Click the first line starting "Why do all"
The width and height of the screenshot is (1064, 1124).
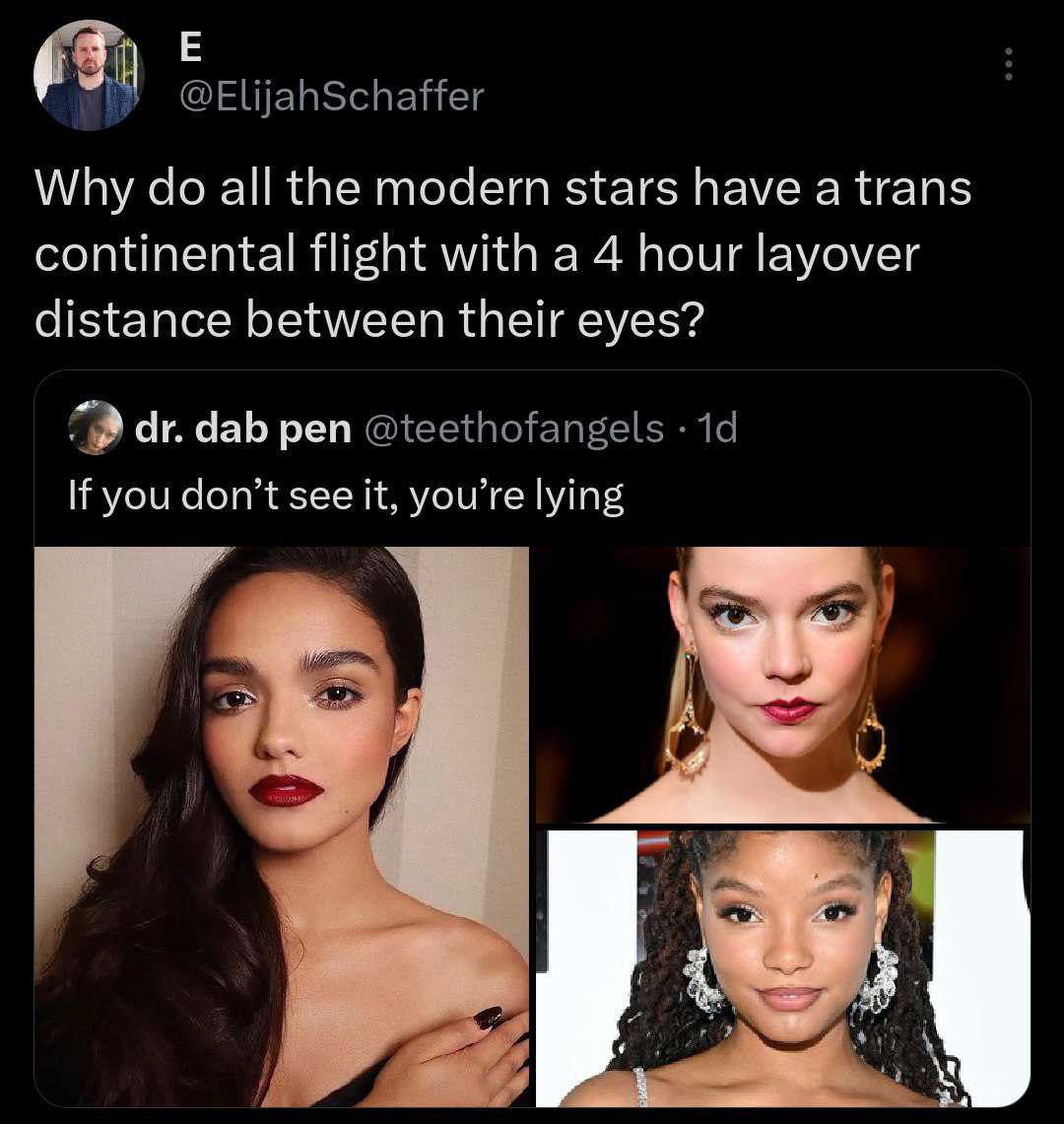click(502, 188)
